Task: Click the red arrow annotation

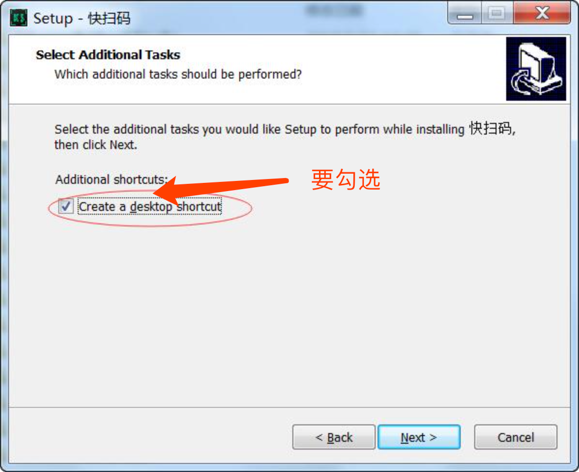Action: pyautogui.click(x=221, y=189)
